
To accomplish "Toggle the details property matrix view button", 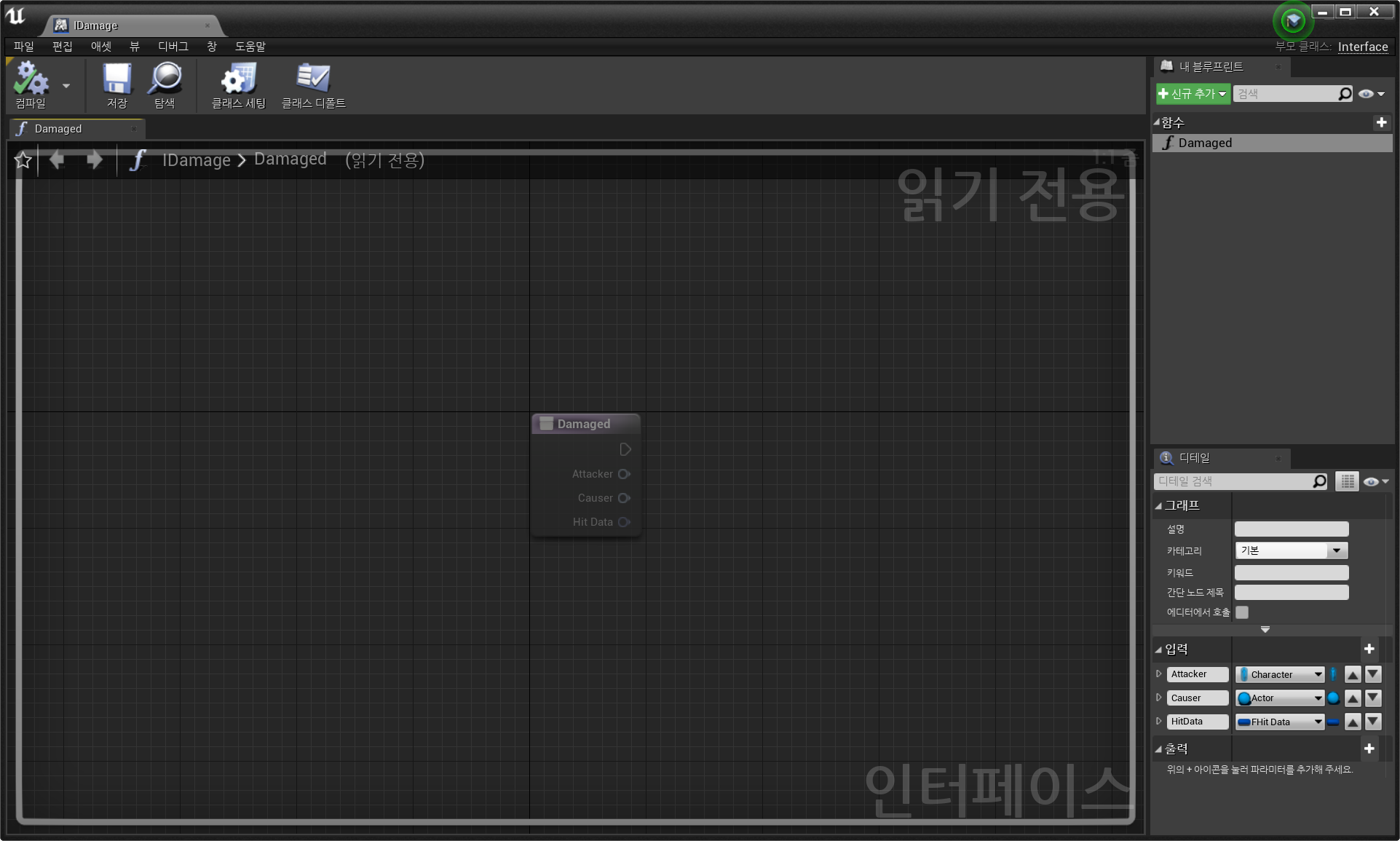I will pyautogui.click(x=1347, y=481).
